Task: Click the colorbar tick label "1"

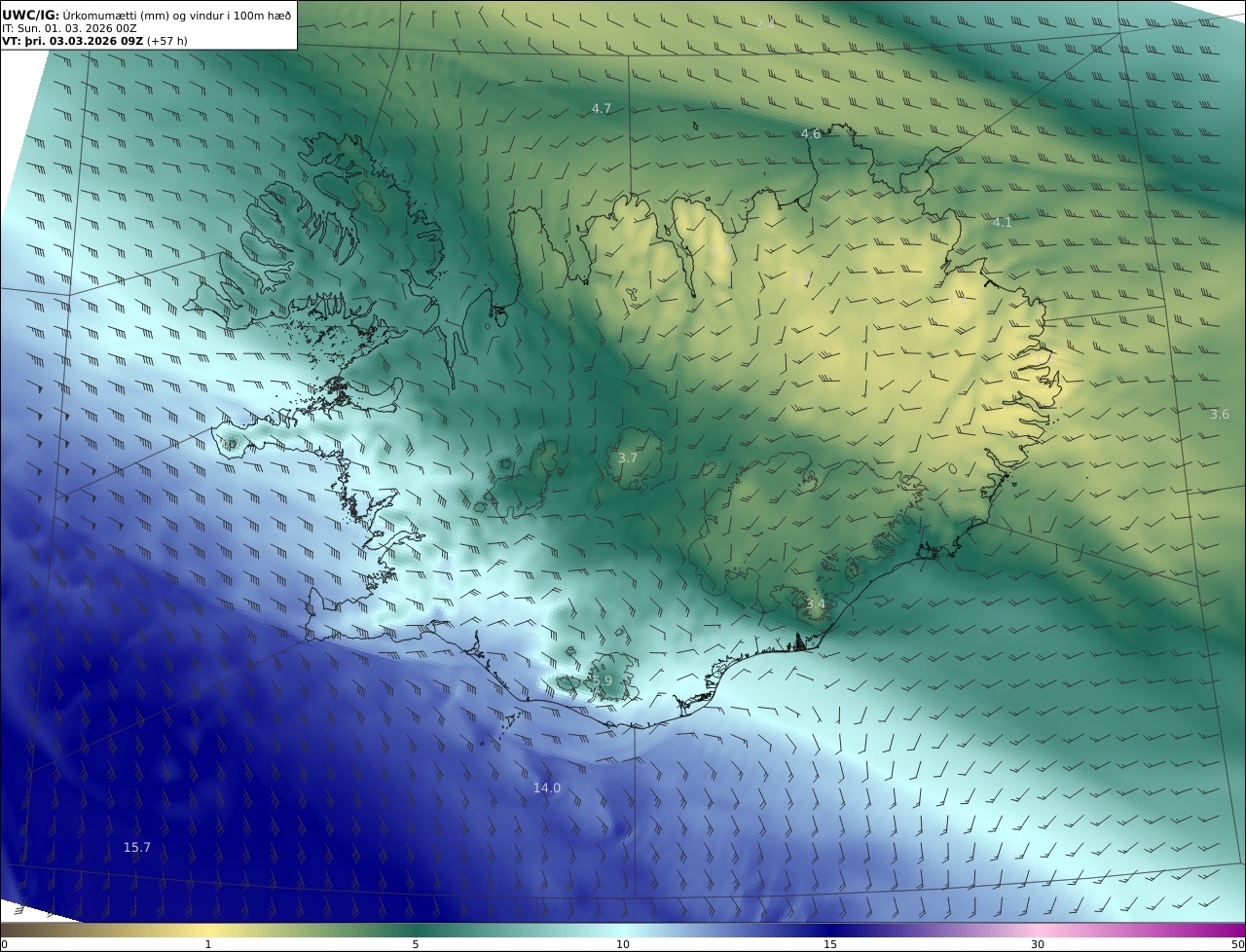Action: pos(208,944)
